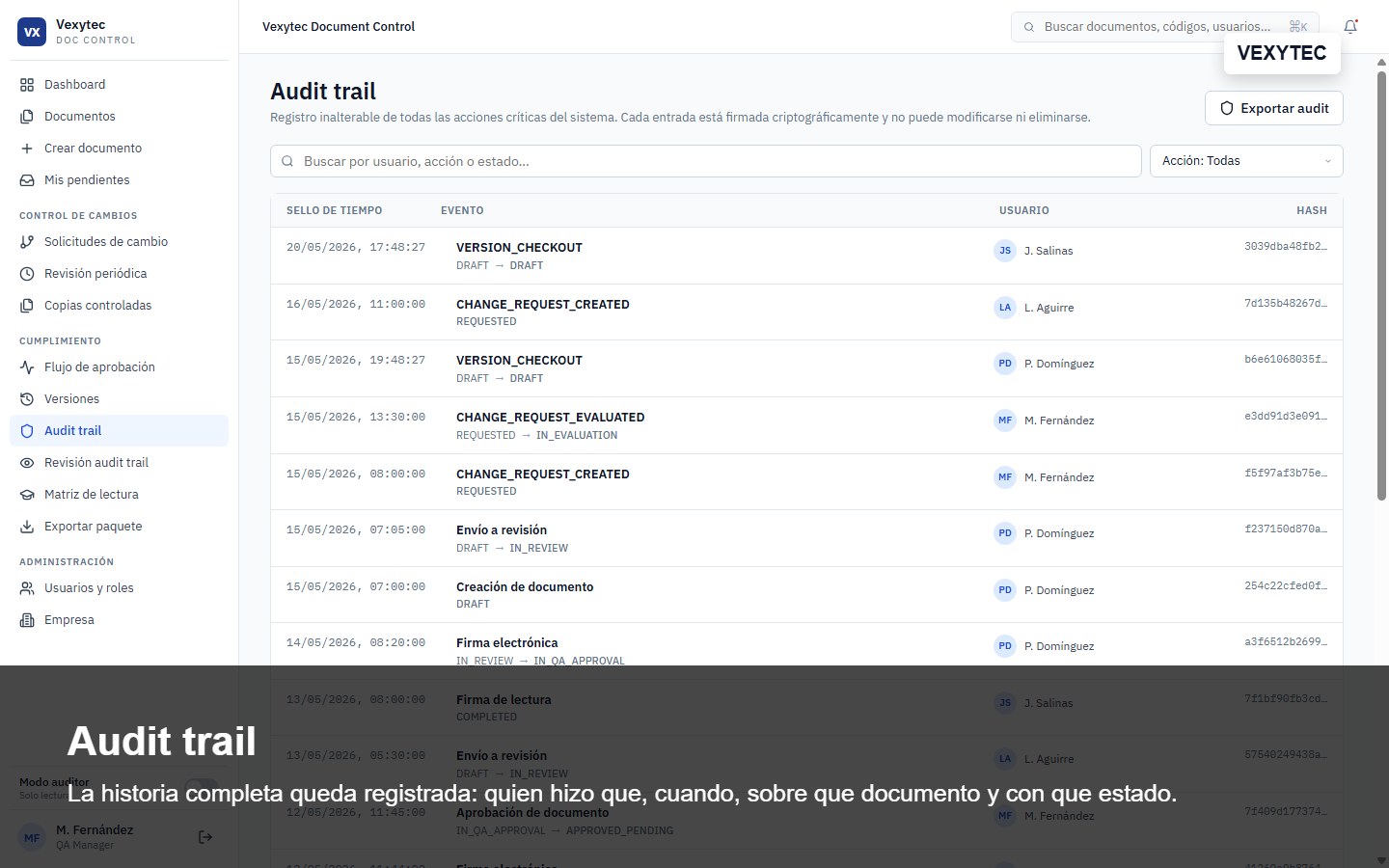Click the Revisión audit trail eye icon
This screenshot has height=868, width=1389.
point(27,463)
